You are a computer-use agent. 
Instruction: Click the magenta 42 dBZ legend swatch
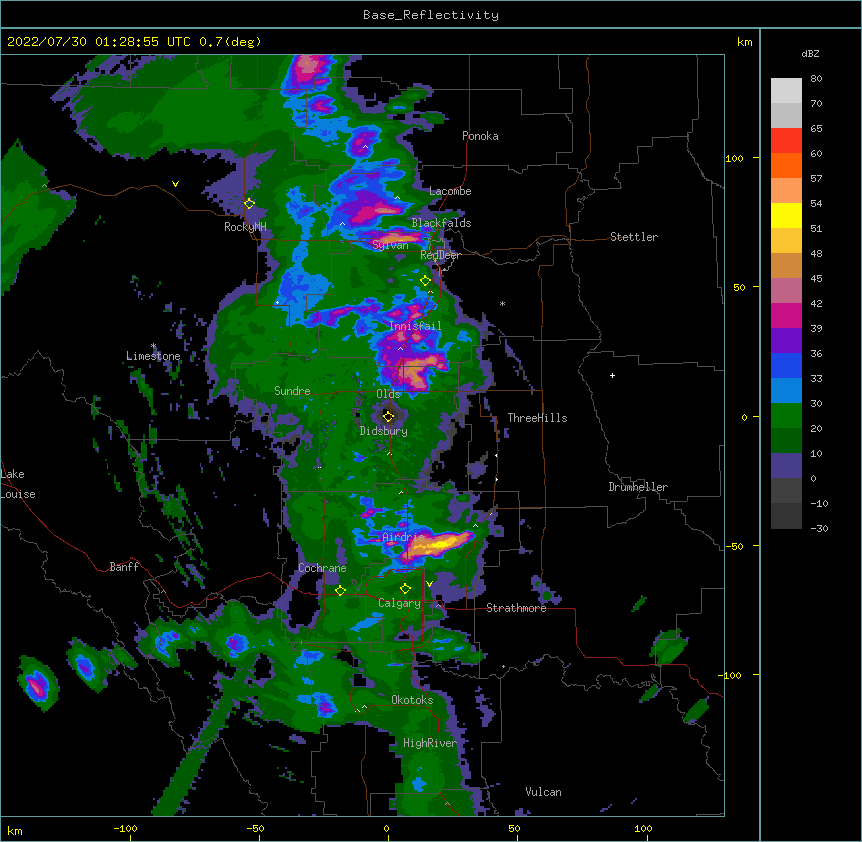pos(786,315)
